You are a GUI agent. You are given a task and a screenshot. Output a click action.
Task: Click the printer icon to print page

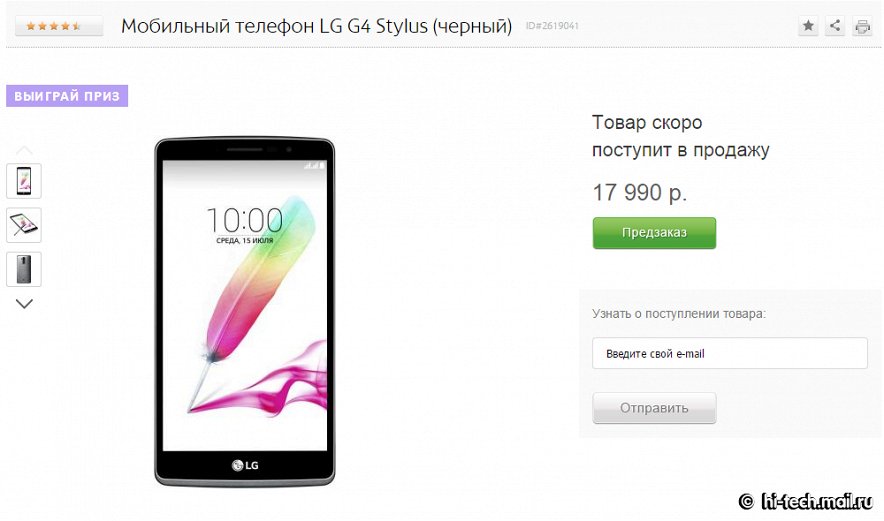863,26
